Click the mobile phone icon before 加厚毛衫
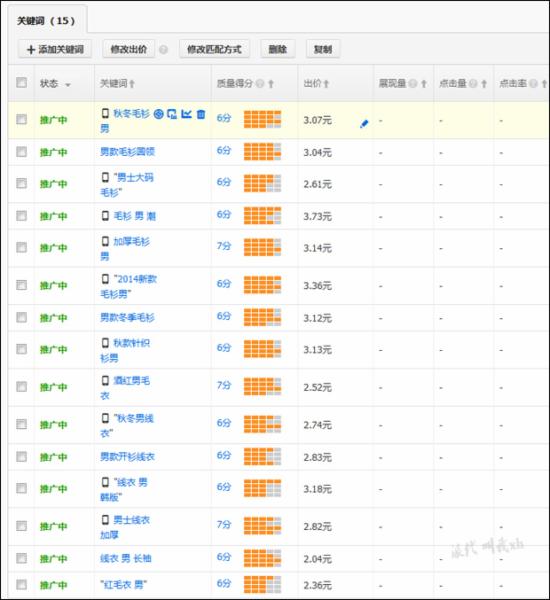Screen dimensions: 550x600 click(105, 241)
